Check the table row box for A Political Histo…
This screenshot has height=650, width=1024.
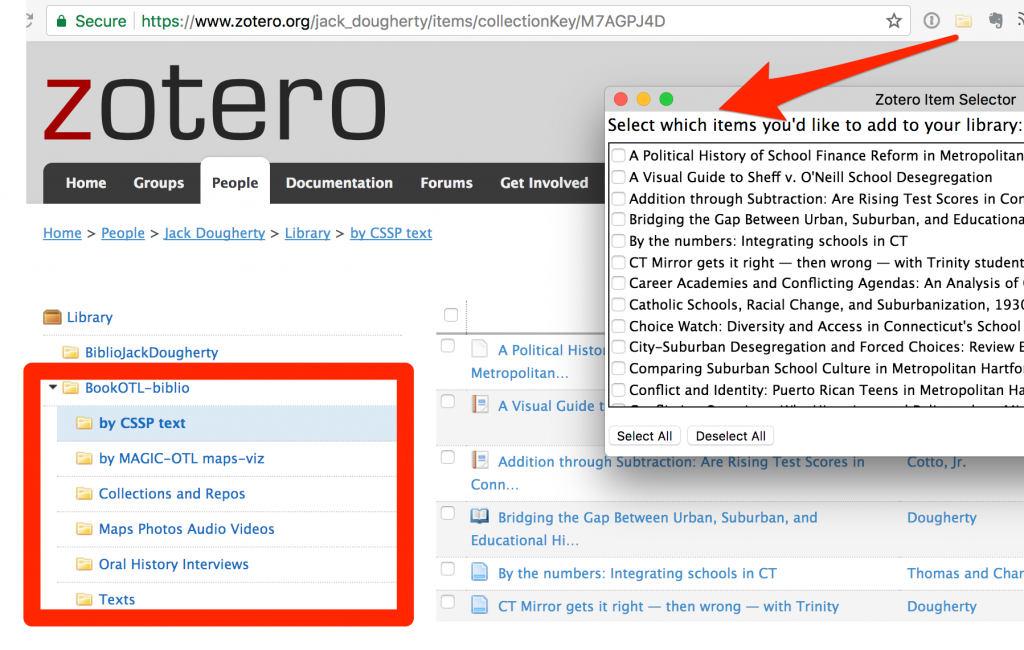click(x=447, y=346)
